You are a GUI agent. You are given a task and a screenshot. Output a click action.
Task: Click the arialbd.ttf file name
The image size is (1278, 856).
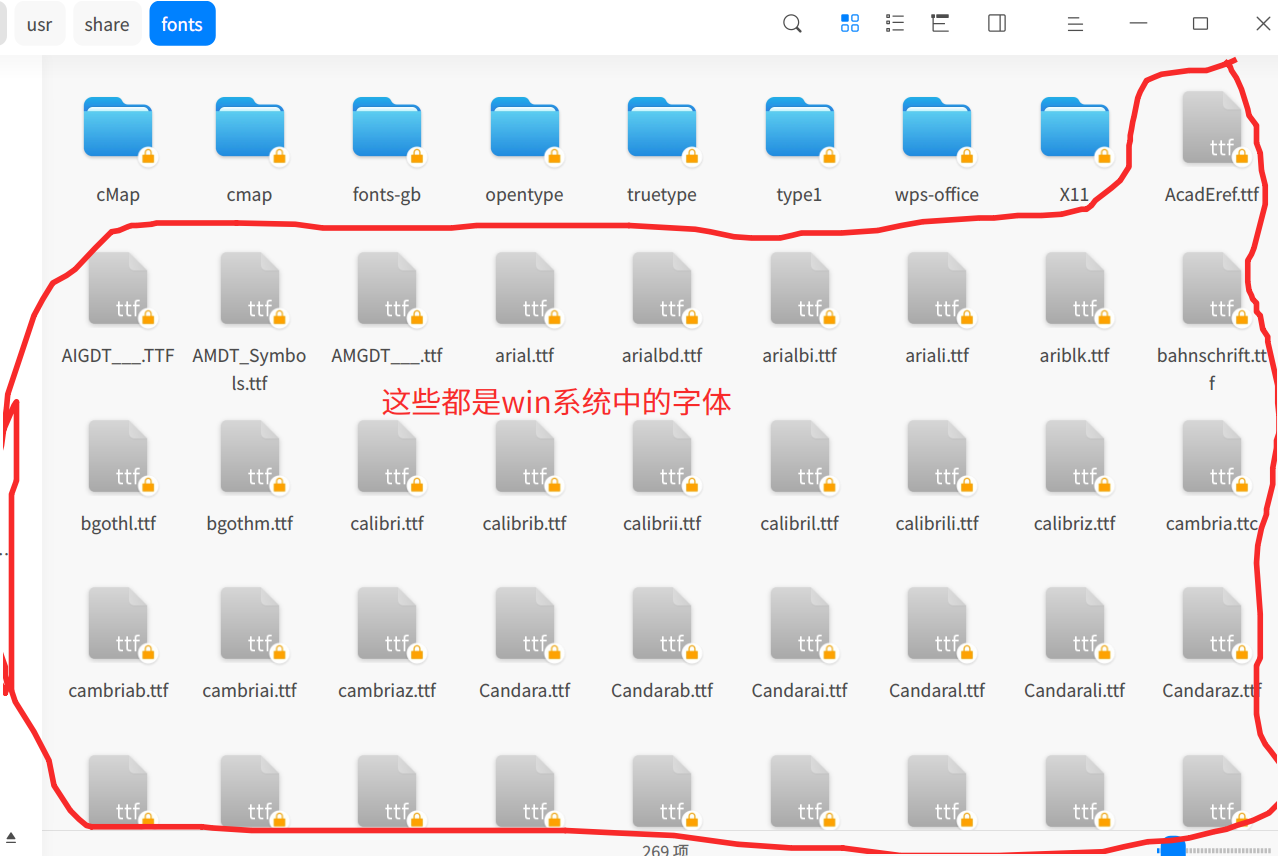(x=662, y=355)
